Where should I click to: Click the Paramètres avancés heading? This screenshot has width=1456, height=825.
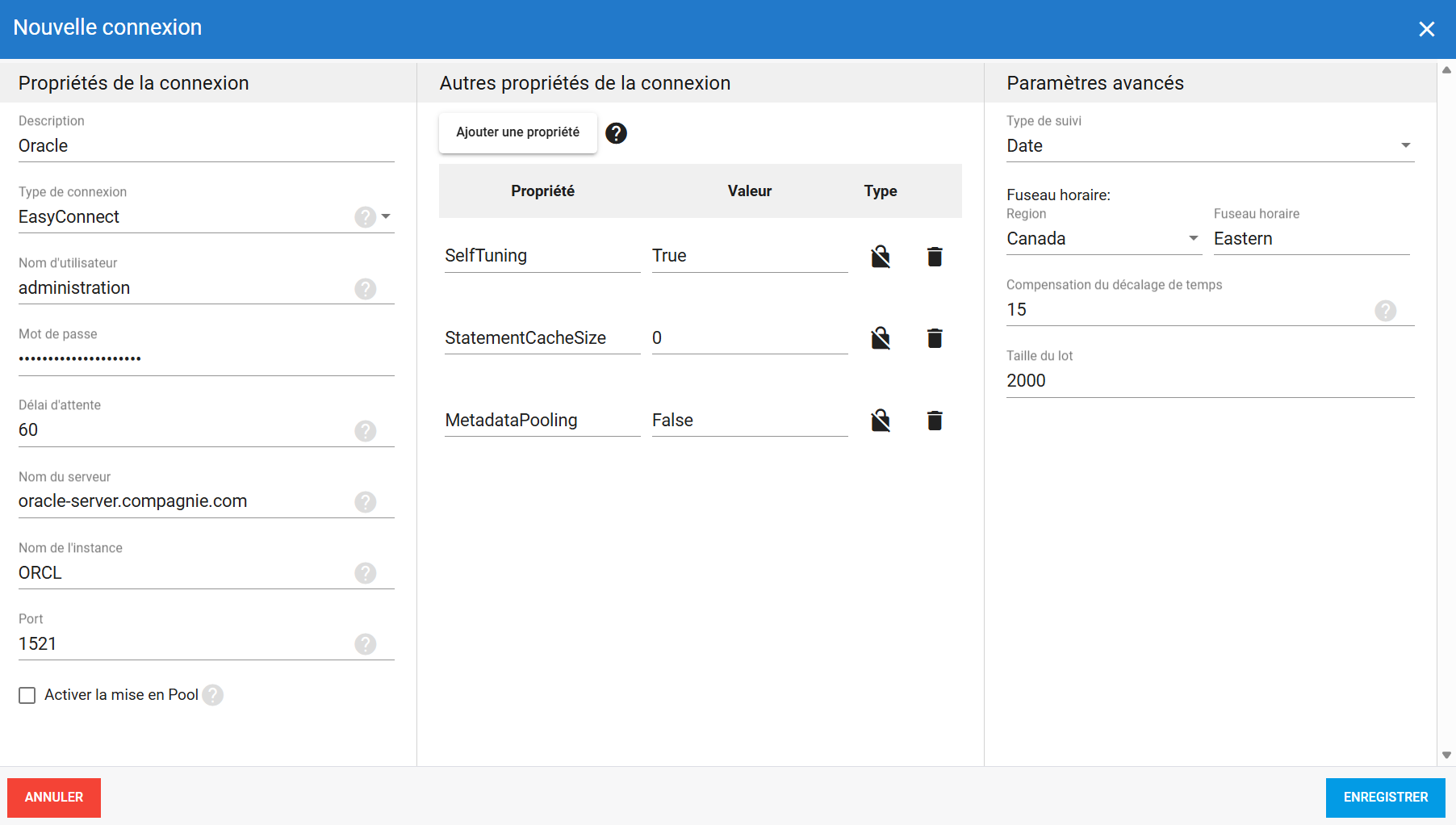point(1095,83)
